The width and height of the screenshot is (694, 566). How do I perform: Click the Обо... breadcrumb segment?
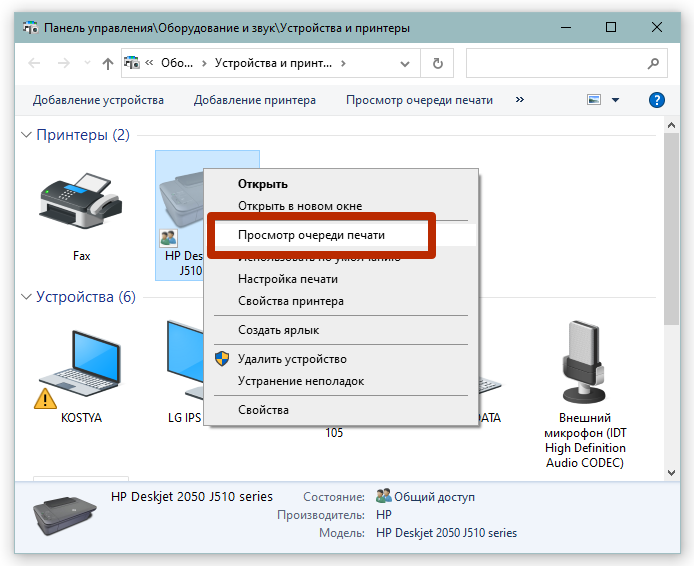click(177, 63)
